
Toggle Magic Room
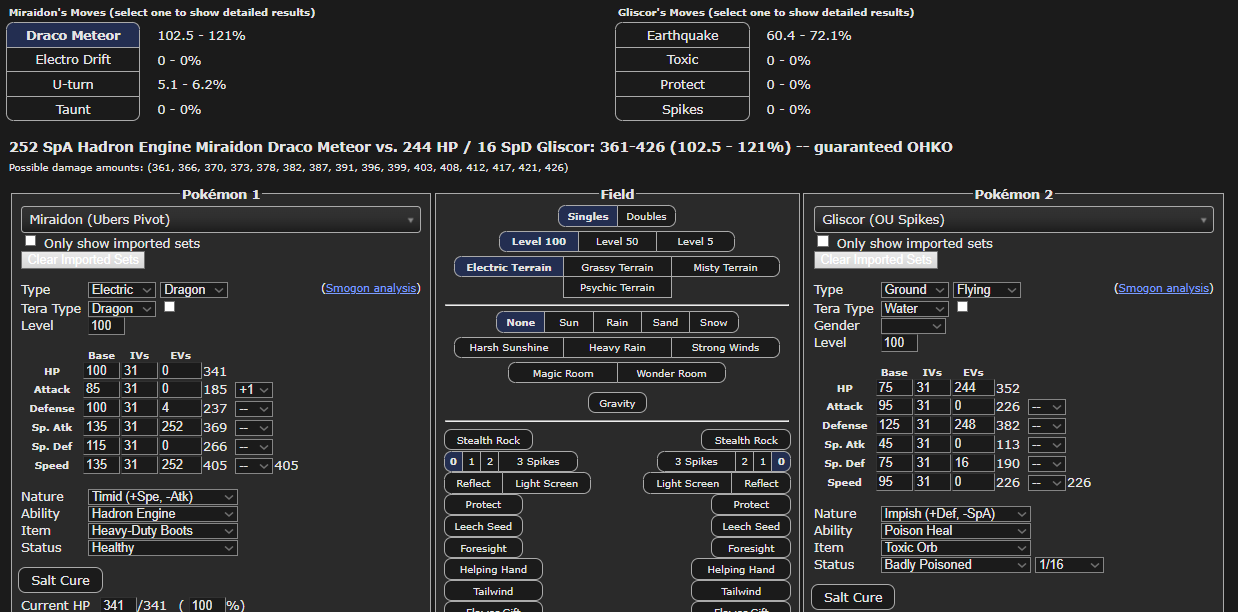click(x=563, y=374)
